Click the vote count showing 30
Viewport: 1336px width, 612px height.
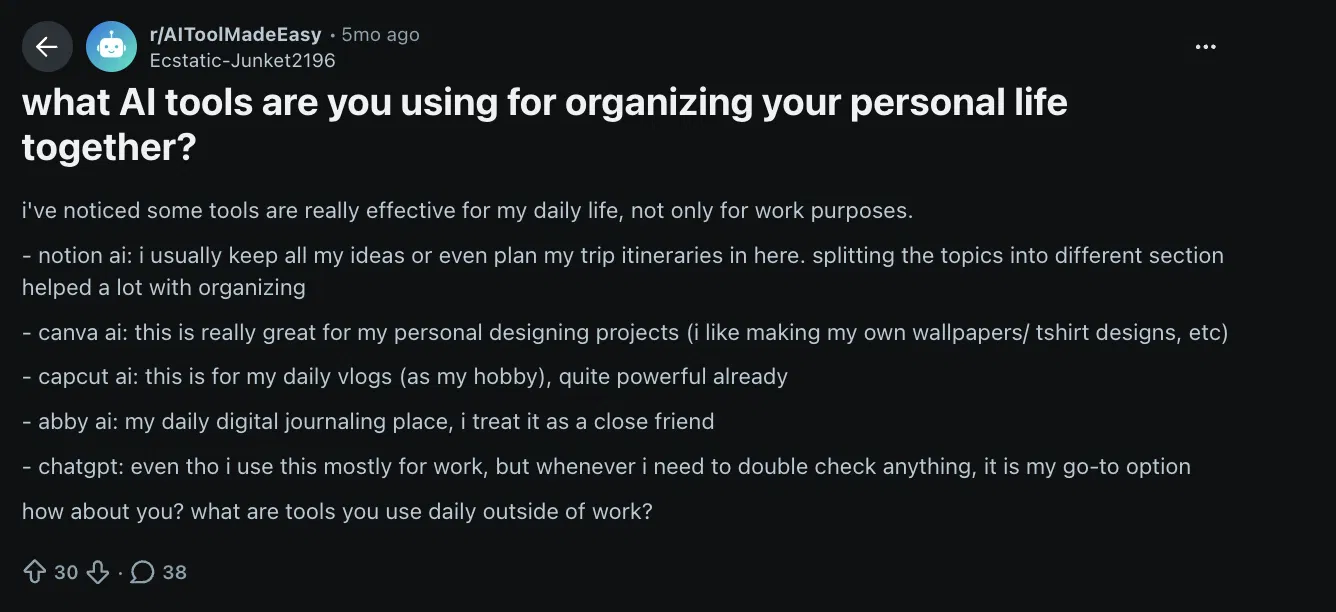(66, 572)
